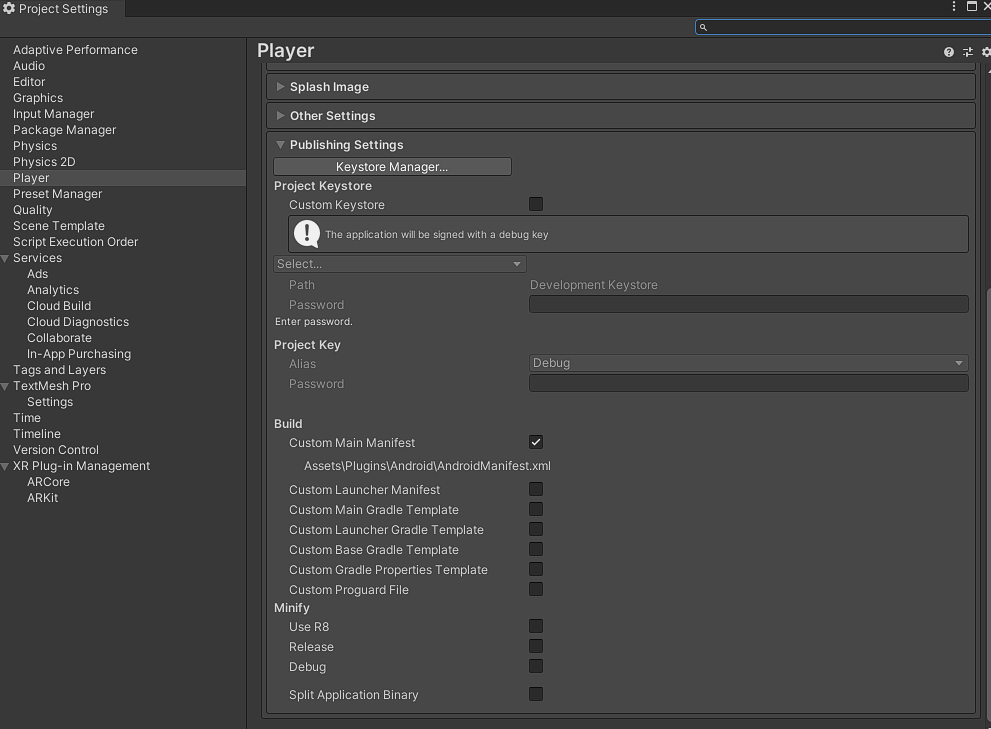Click the debug key warning info icon
Screen dimensions: 991x729
click(305, 234)
